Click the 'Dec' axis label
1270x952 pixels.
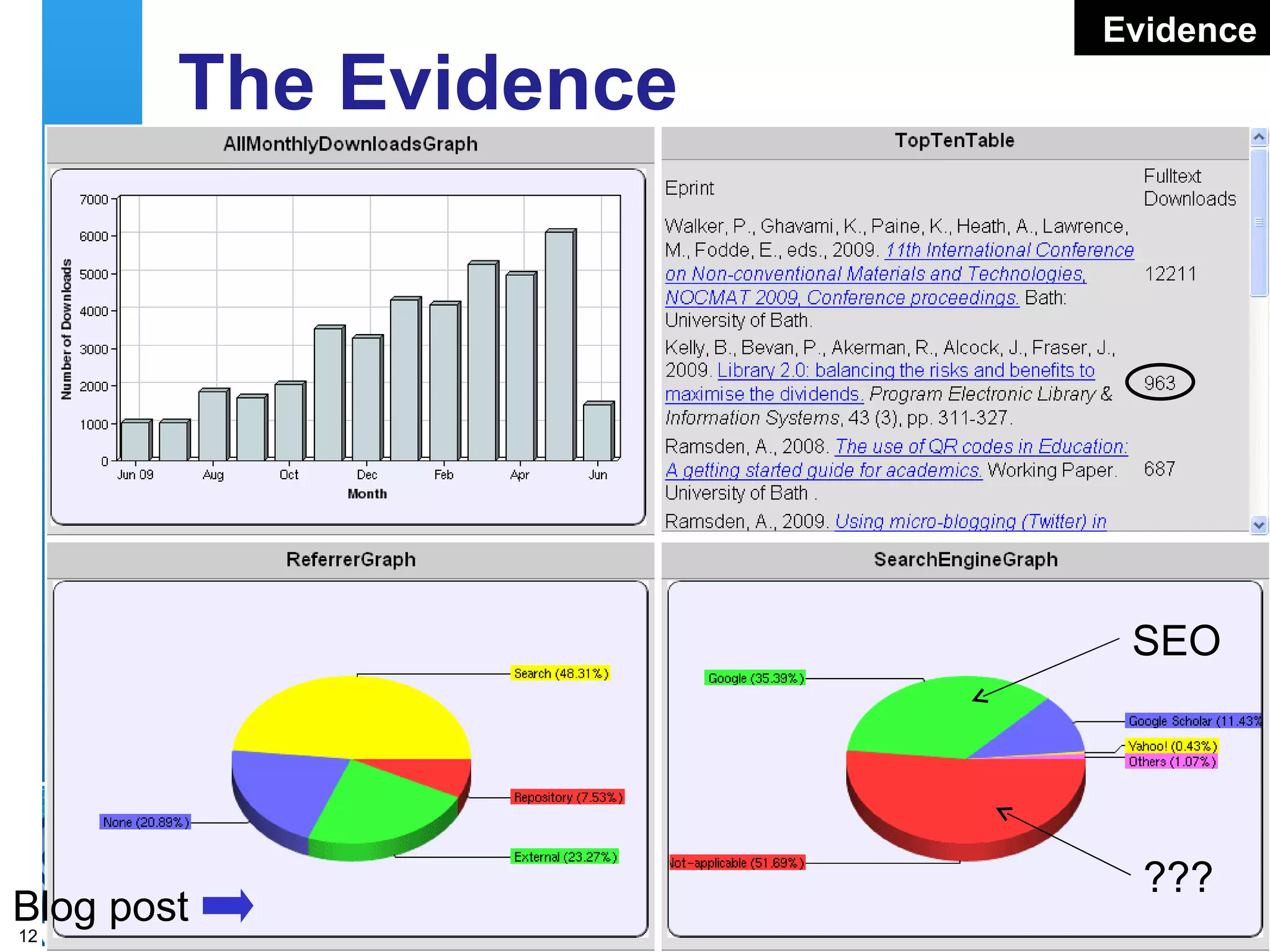pyautogui.click(x=366, y=475)
